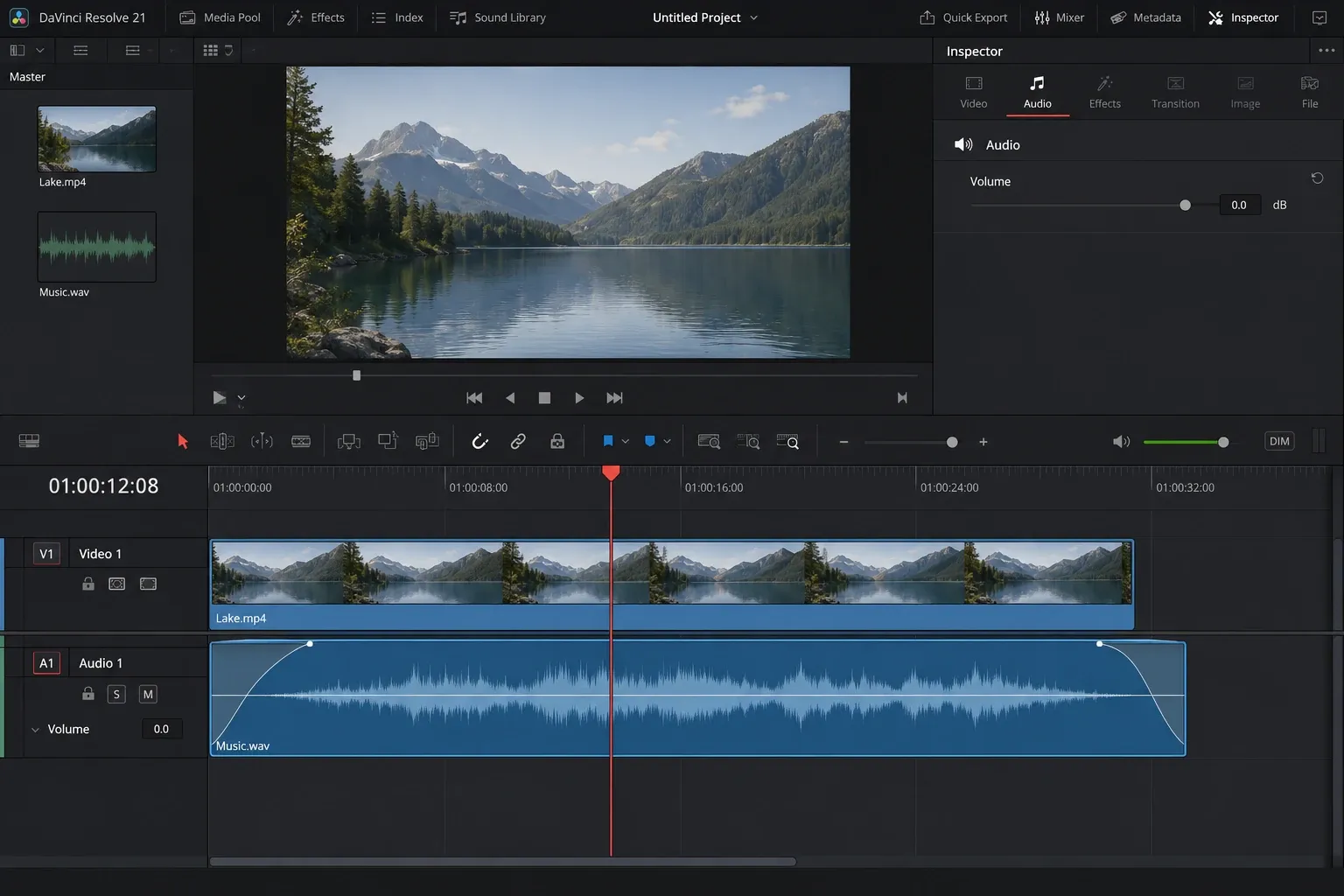Switch to Inspector Audio tab
Screen dimensions: 1344x896
point(1038,93)
